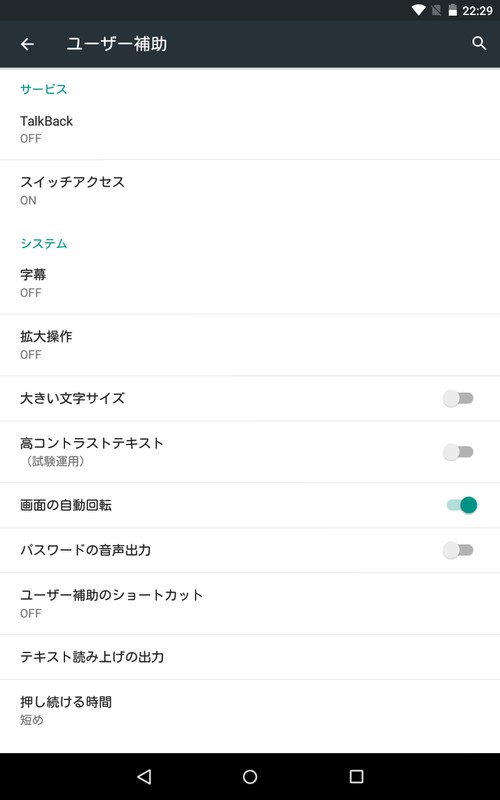500x800 pixels.
Task: Tap the back arrow in header
Action: click(x=27, y=44)
